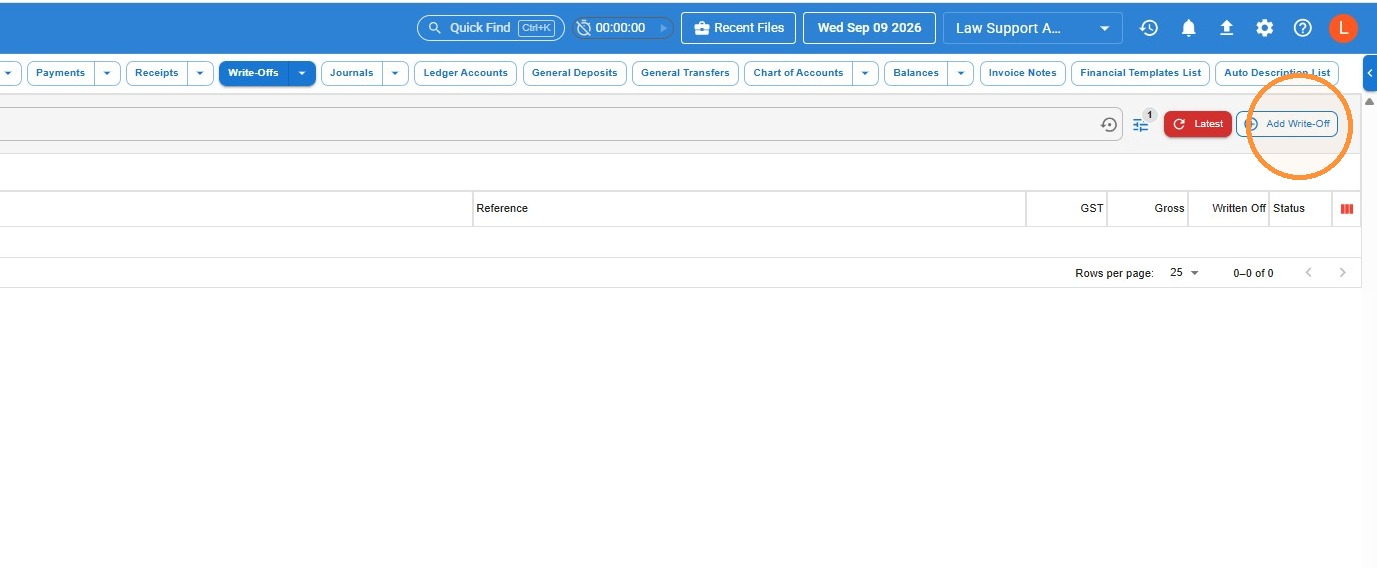Open Ledger Accounts tab
This screenshot has width=1377, height=568.
pyautogui.click(x=466, y=73)
